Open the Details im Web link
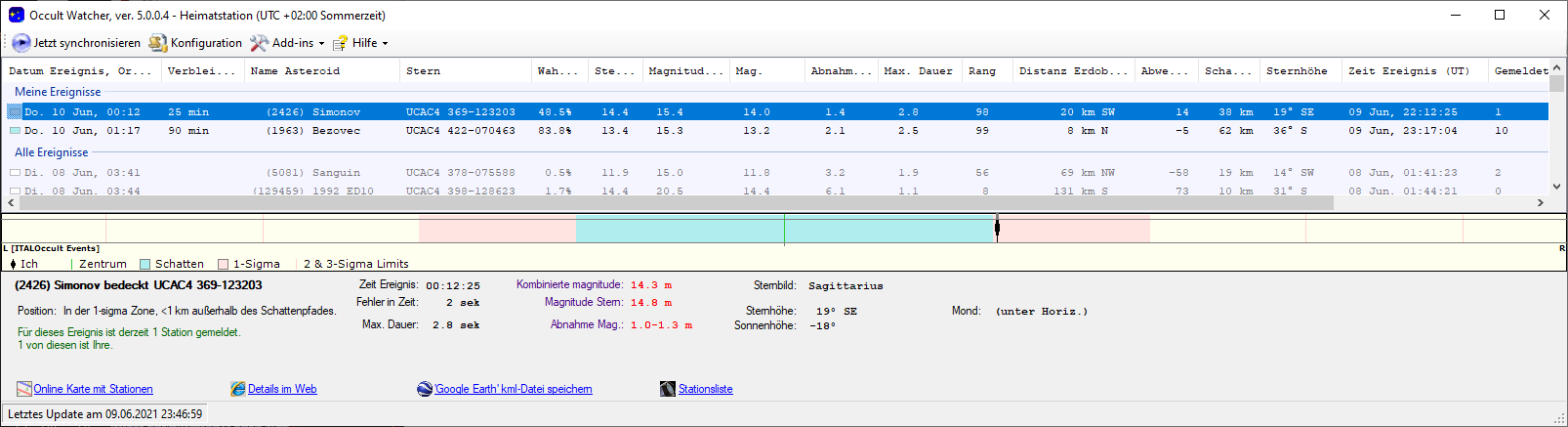1568x427 pixels. point(282,389)
